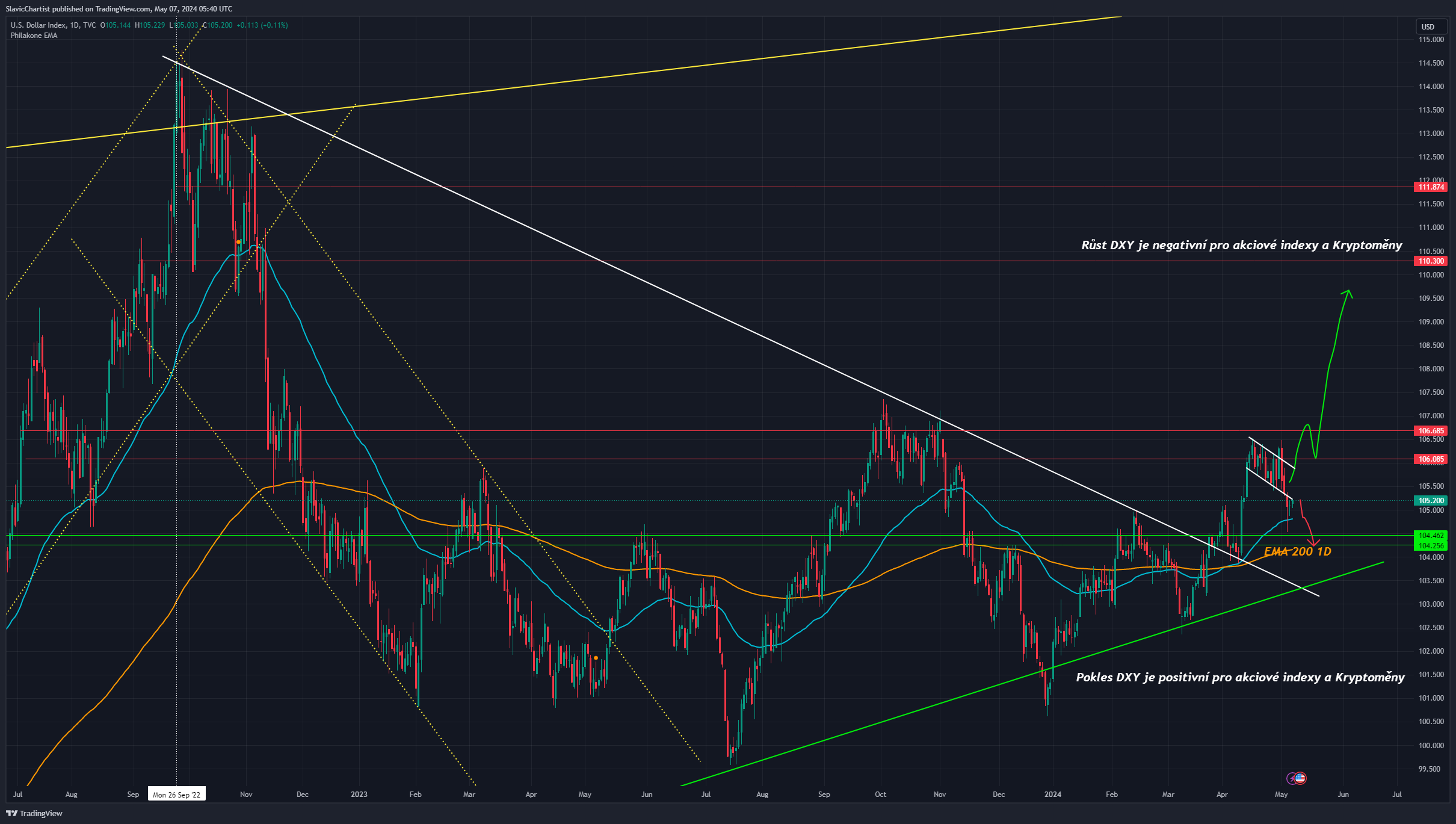Image resolution: width=1456 pixels, height=824 pixels.
Task: Click the Oct label on time axis
Action: pos(880,795)
